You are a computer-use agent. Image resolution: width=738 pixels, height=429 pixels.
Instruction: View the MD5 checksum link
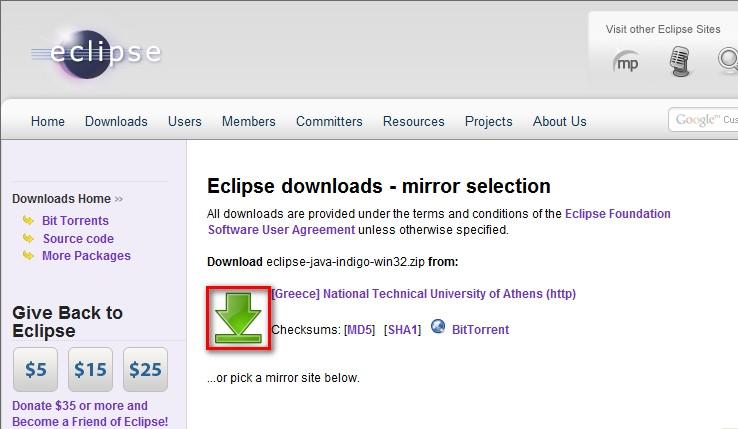pyautogui.click(x=360, y=330)
